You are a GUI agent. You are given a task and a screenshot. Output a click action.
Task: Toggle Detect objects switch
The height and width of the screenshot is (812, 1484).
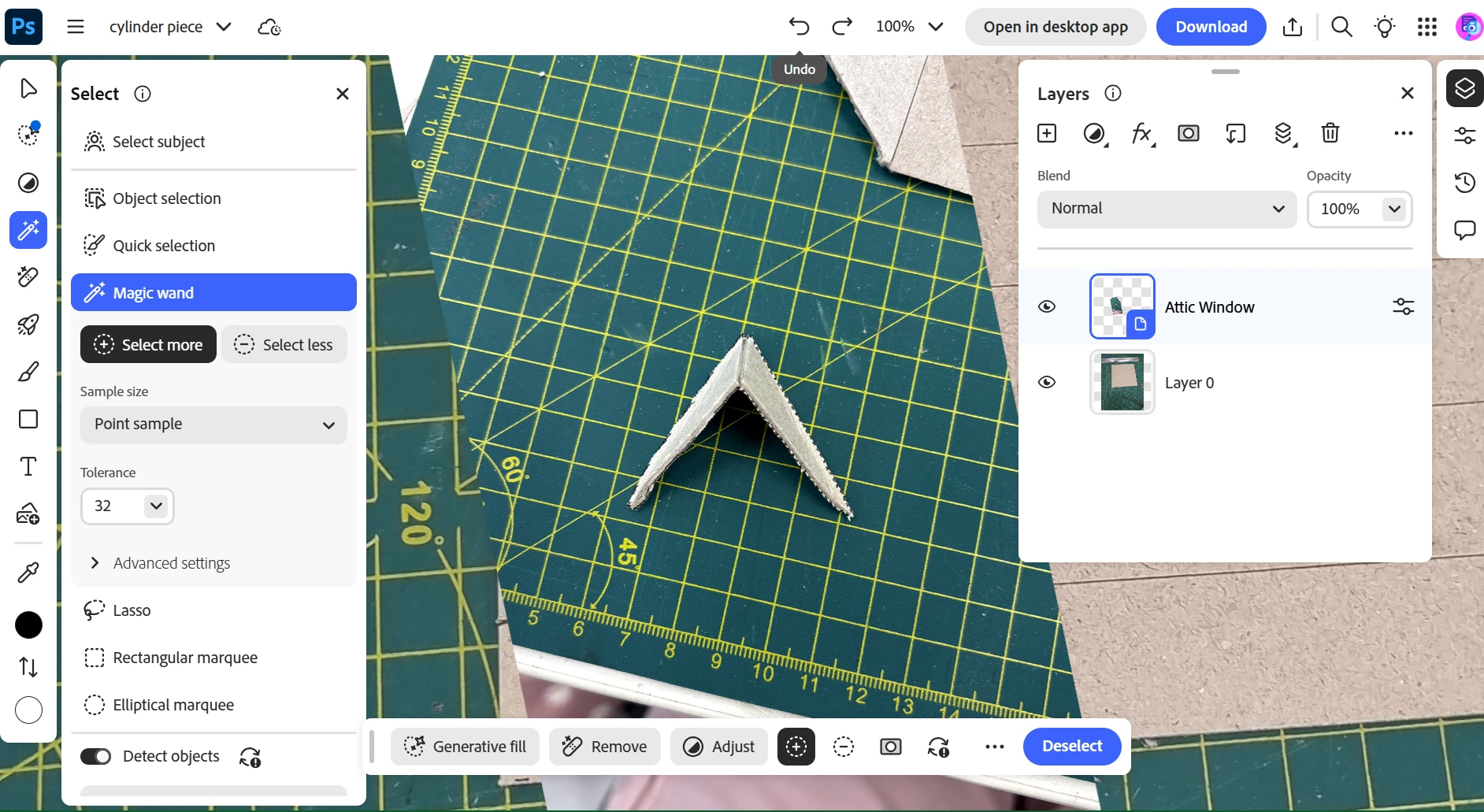click(96, 756)
